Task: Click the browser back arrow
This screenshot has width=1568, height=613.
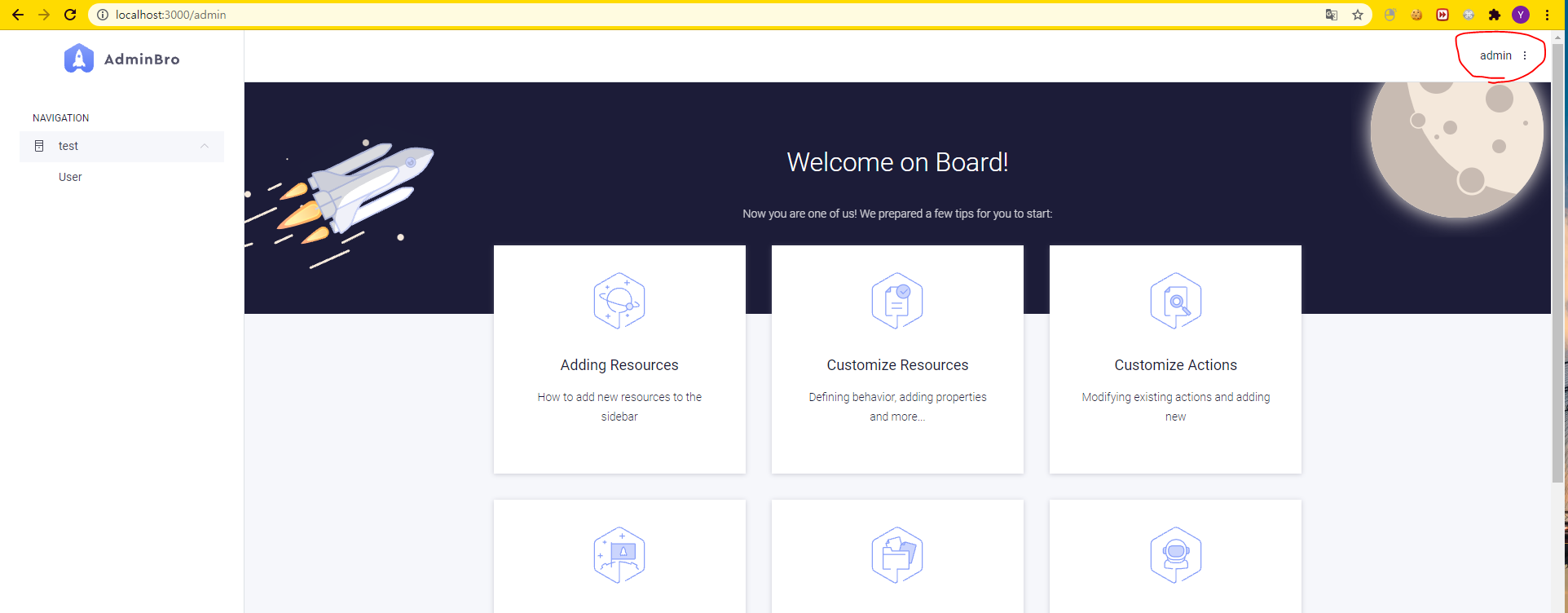Action: coord(18,15)
